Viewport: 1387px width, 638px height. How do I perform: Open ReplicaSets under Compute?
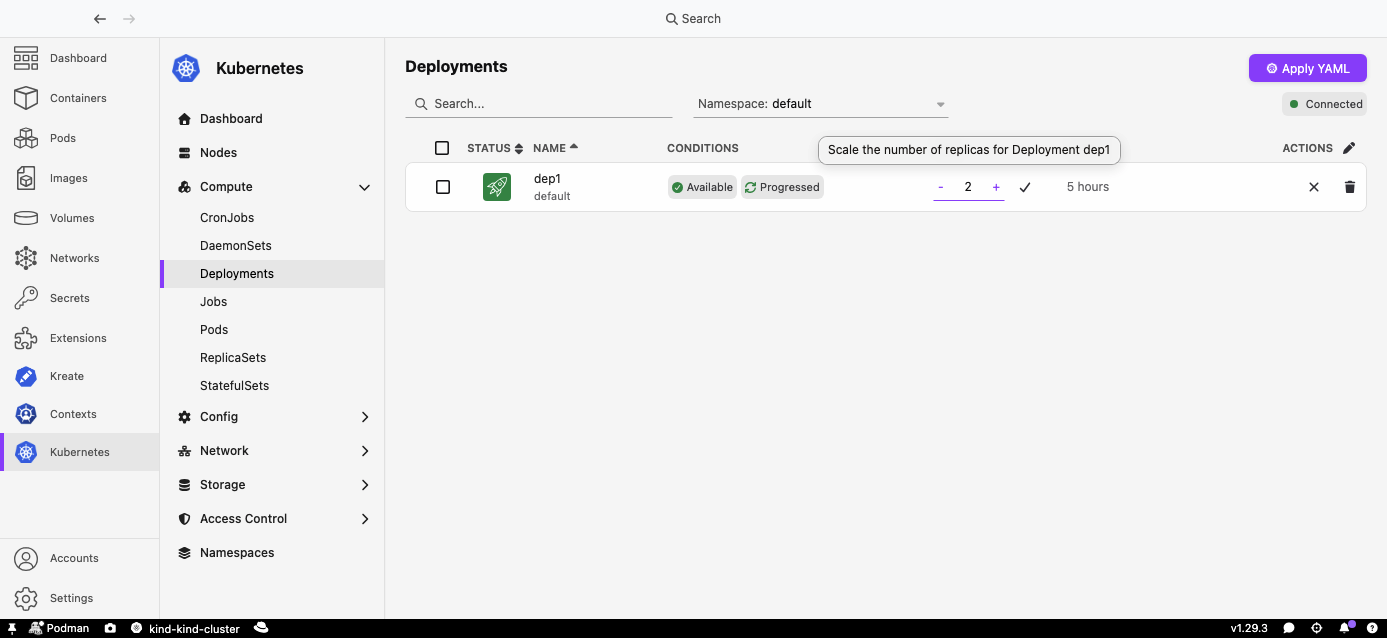[233, 358]
